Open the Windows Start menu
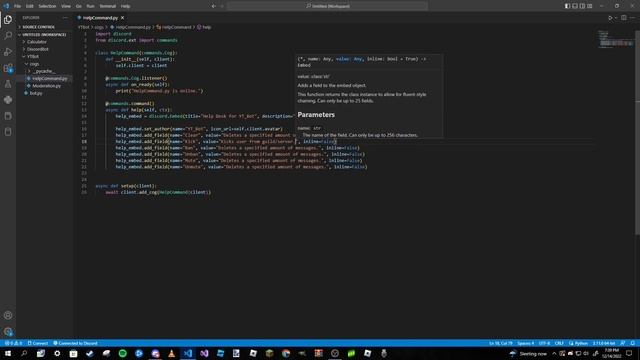 [x=8, y=353]
